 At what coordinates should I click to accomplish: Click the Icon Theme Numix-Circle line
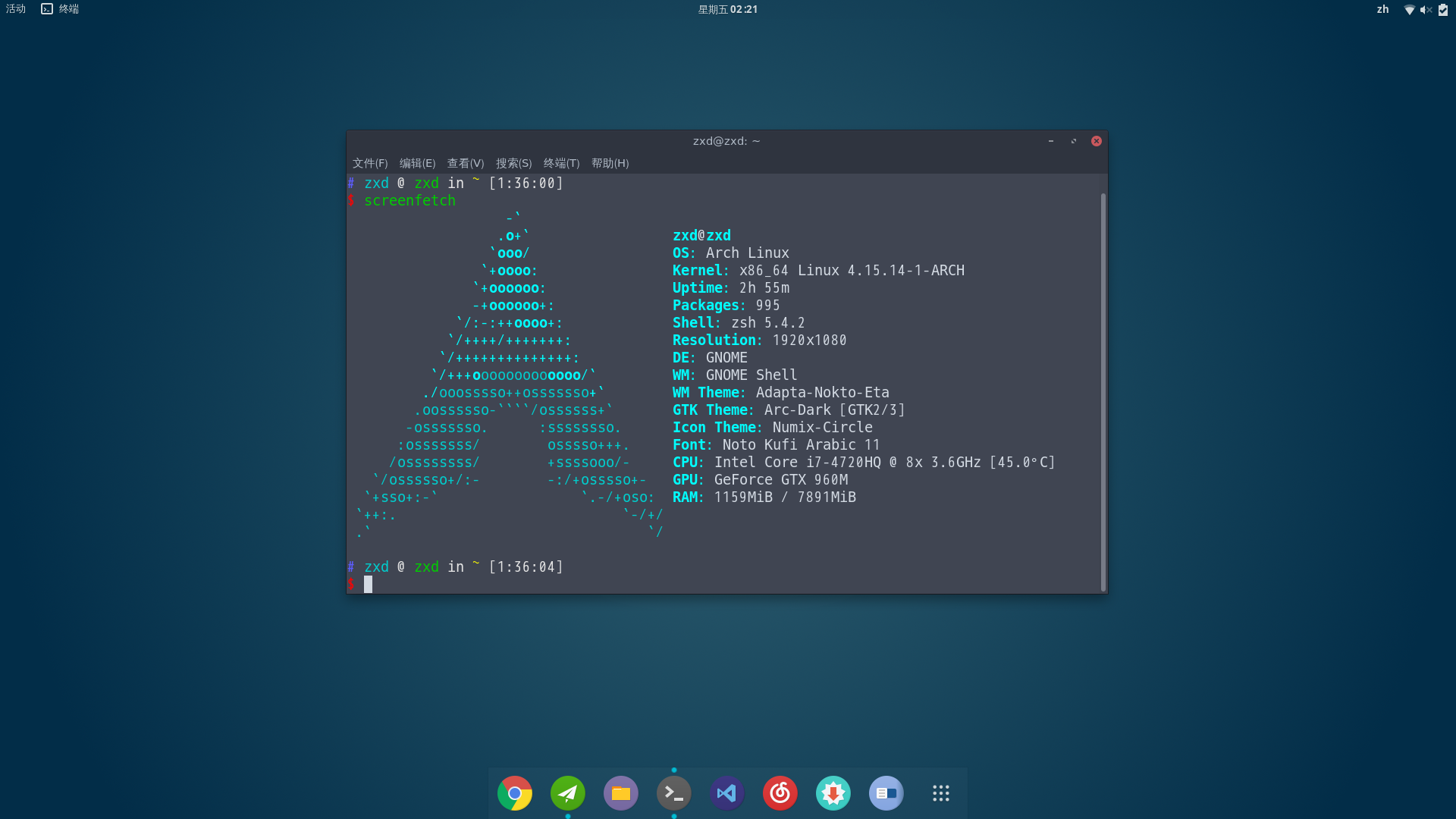(x=773, y=428)
